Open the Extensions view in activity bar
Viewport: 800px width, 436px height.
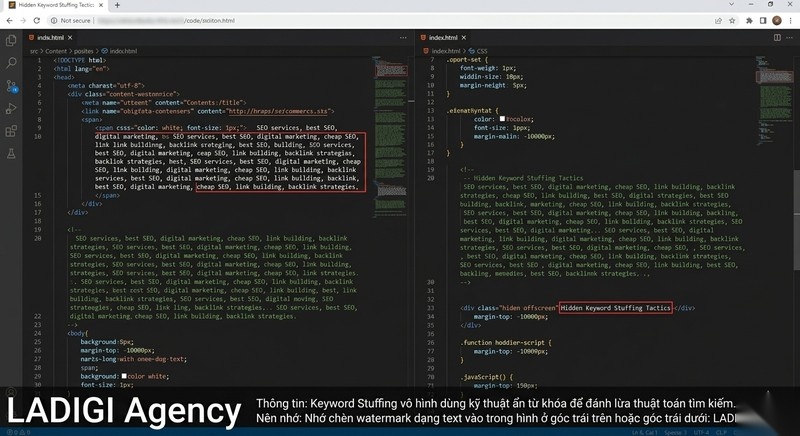[11, 131]
